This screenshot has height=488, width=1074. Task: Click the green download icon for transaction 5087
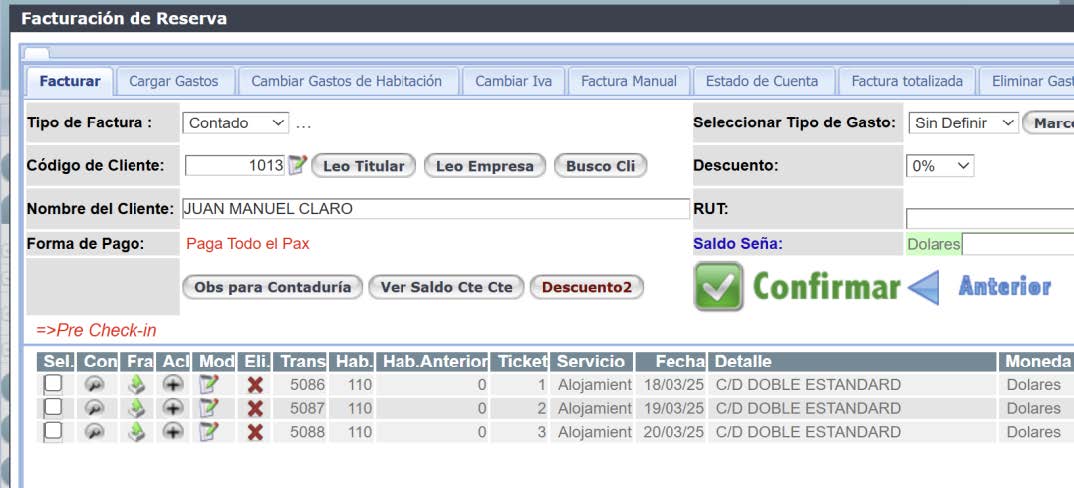pyautogui.click(x=137, y=408)
